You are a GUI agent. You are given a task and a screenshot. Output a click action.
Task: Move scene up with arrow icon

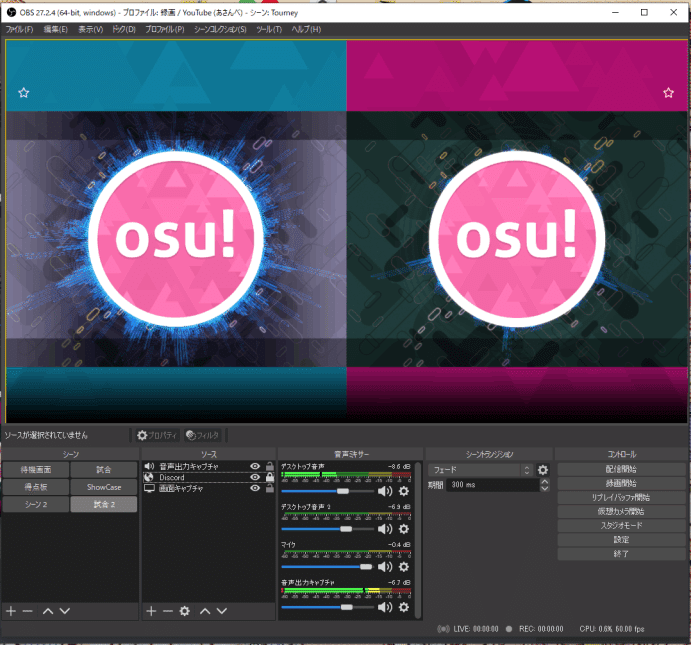click(48, 611)
